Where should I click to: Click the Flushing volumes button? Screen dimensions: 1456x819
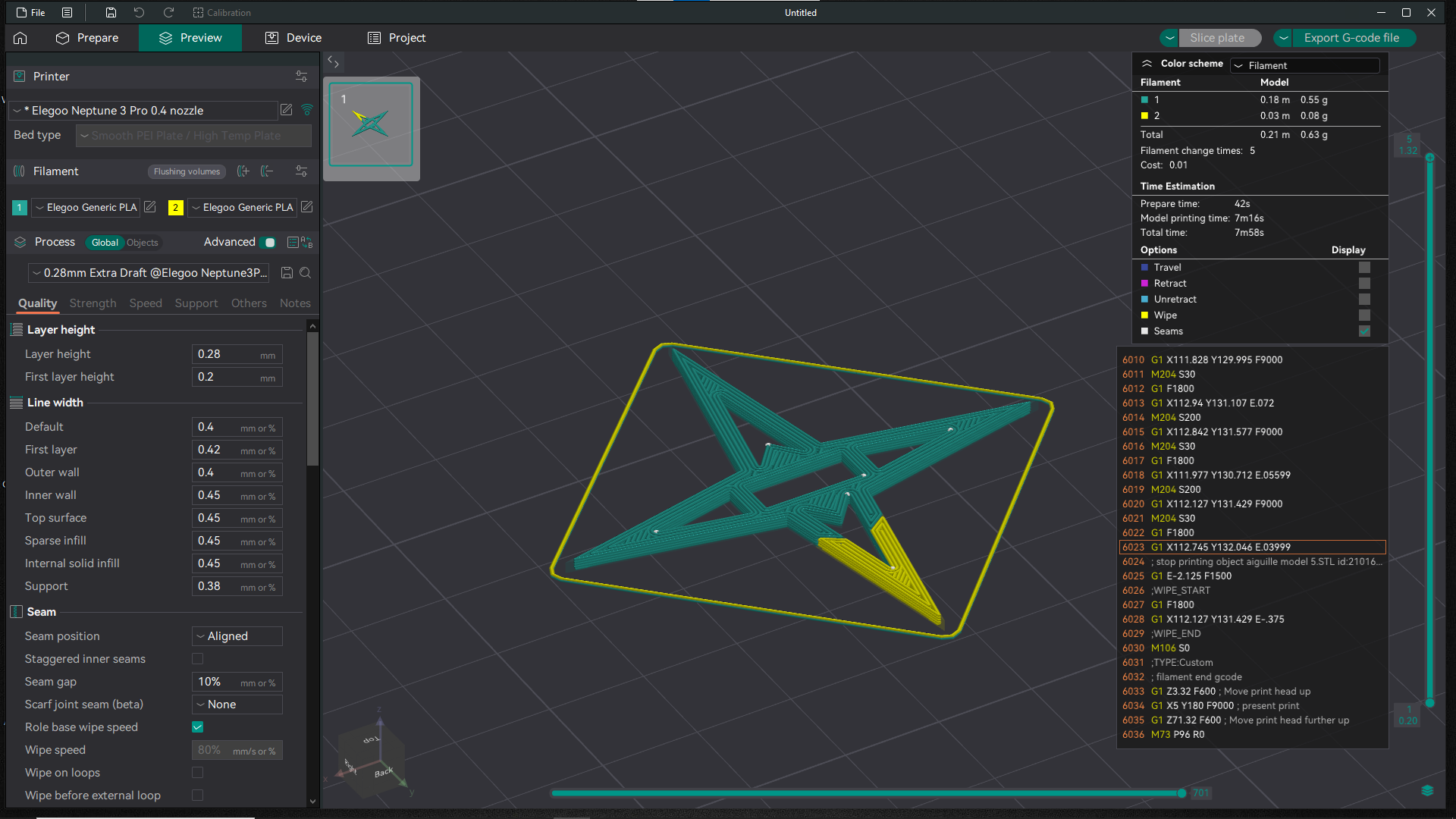click(187, 171)
